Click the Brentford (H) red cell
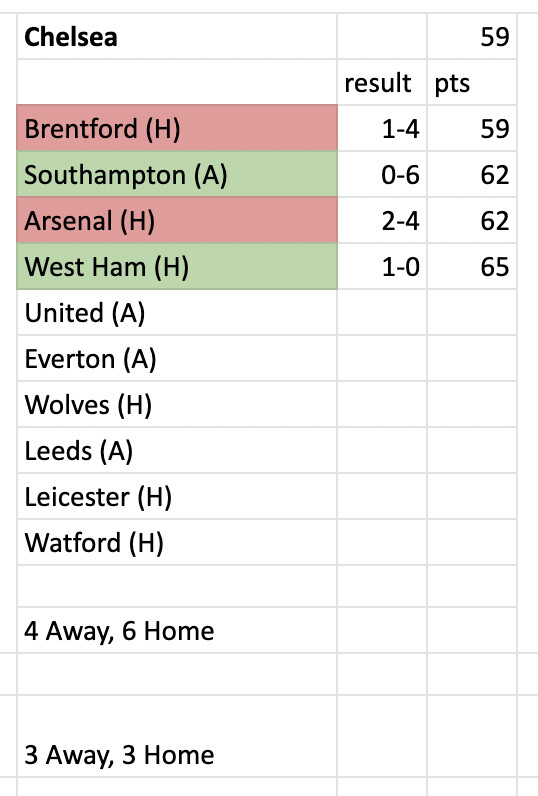 tap(177, 128)
